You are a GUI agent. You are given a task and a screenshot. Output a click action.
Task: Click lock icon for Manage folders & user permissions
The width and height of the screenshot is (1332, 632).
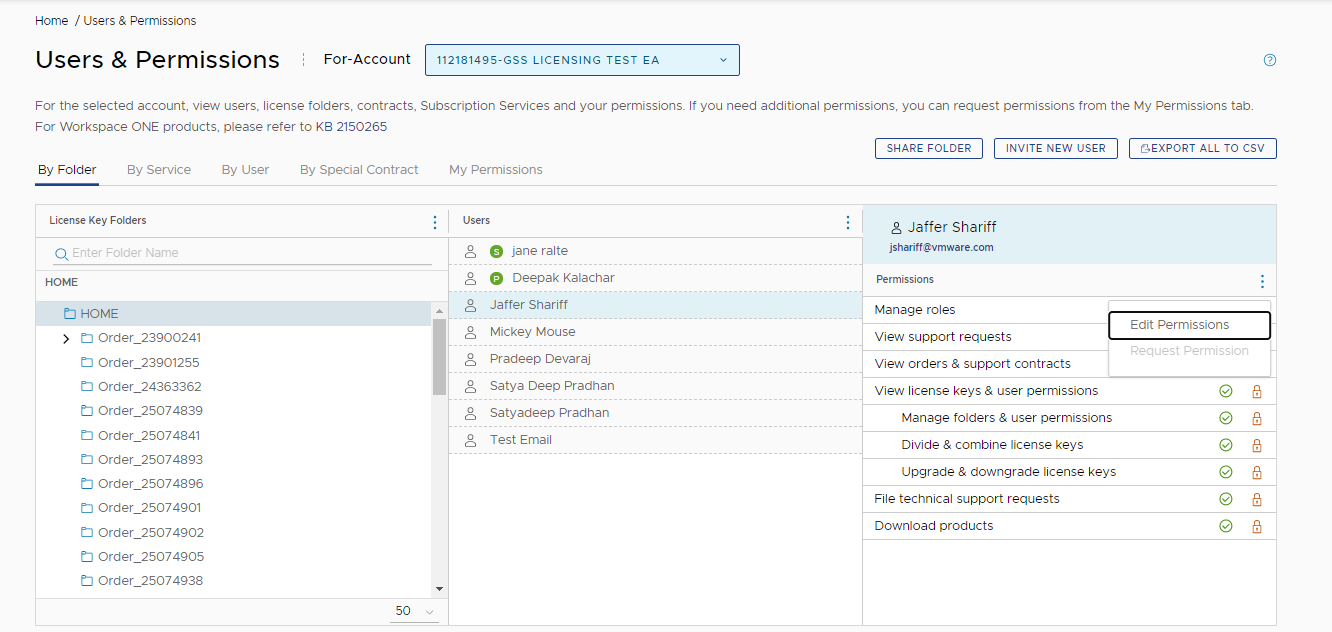(1257, 418)
